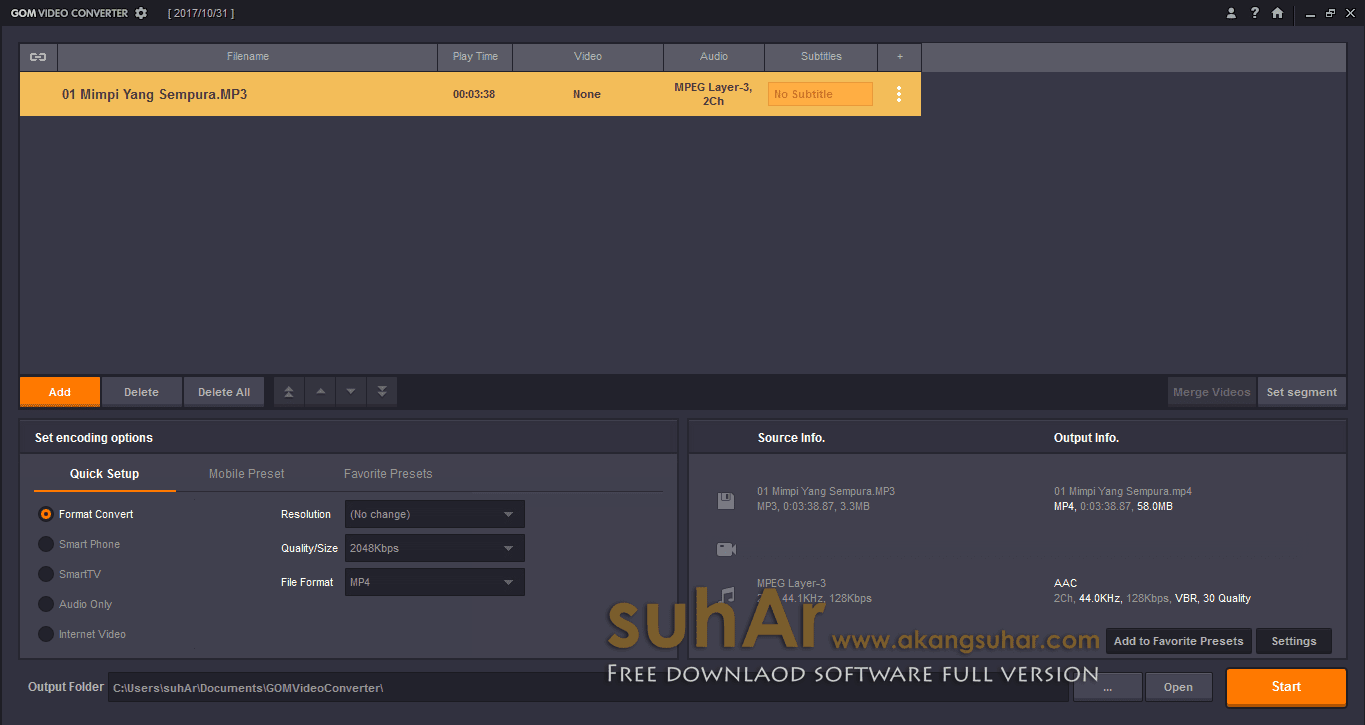Open the No Subtitle dropdown field
Image resolution: width=1365 pixels, height=725 pixels.
pos(820,94)
